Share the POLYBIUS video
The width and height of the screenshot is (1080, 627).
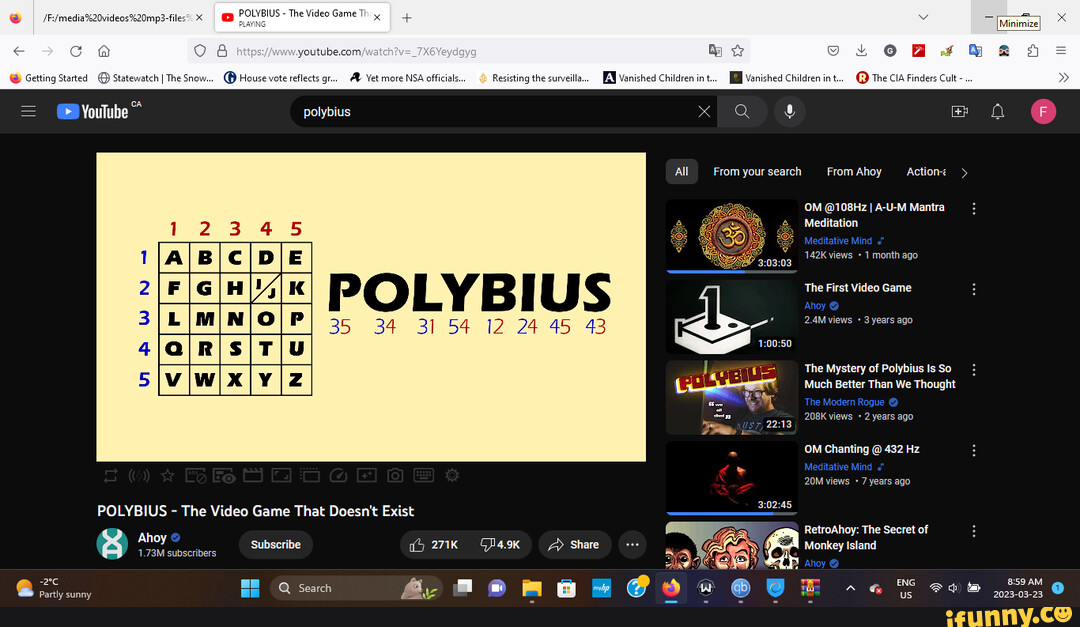574,544
